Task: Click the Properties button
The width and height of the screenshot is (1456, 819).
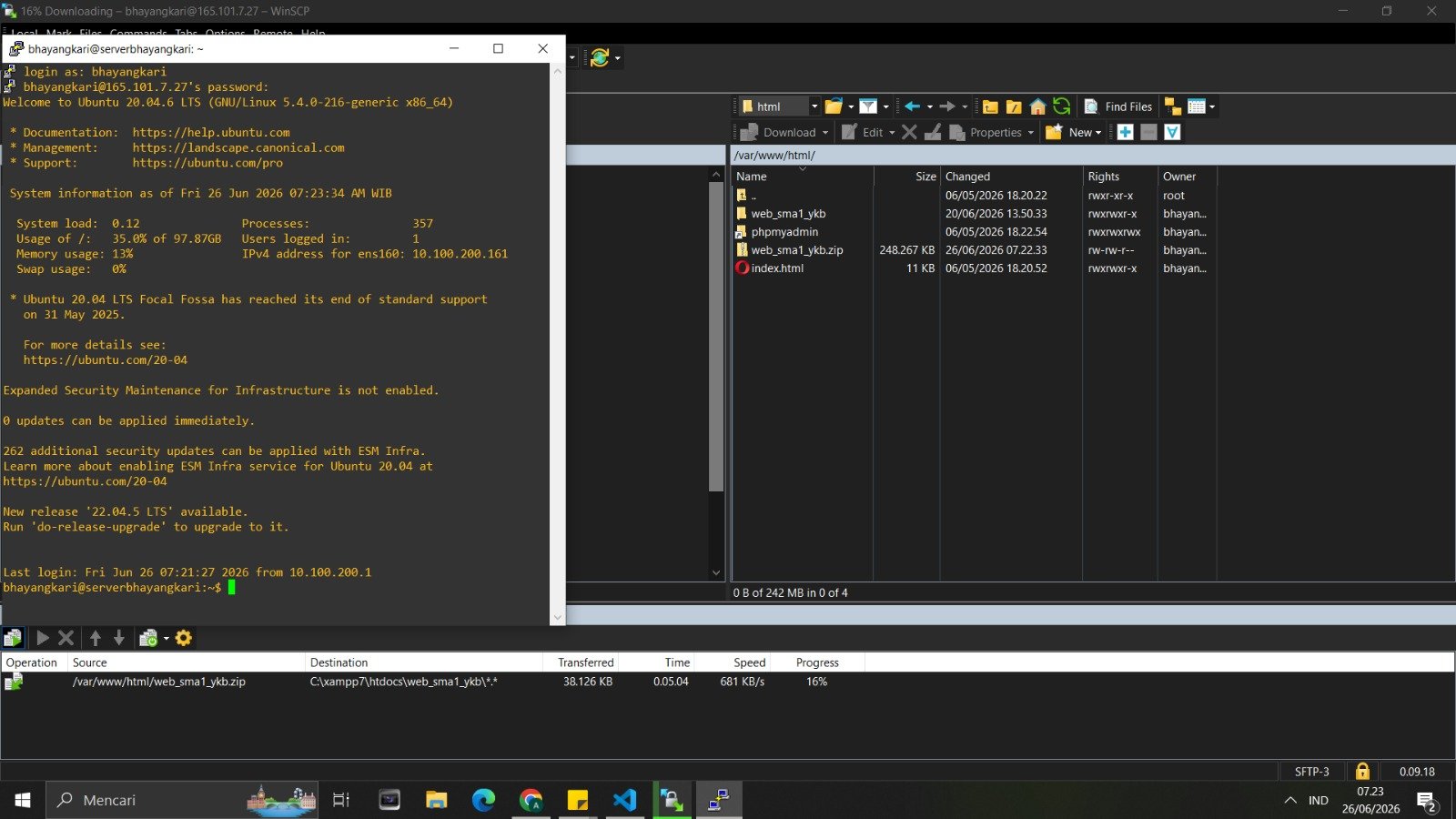Action: [x=986, y=132]
